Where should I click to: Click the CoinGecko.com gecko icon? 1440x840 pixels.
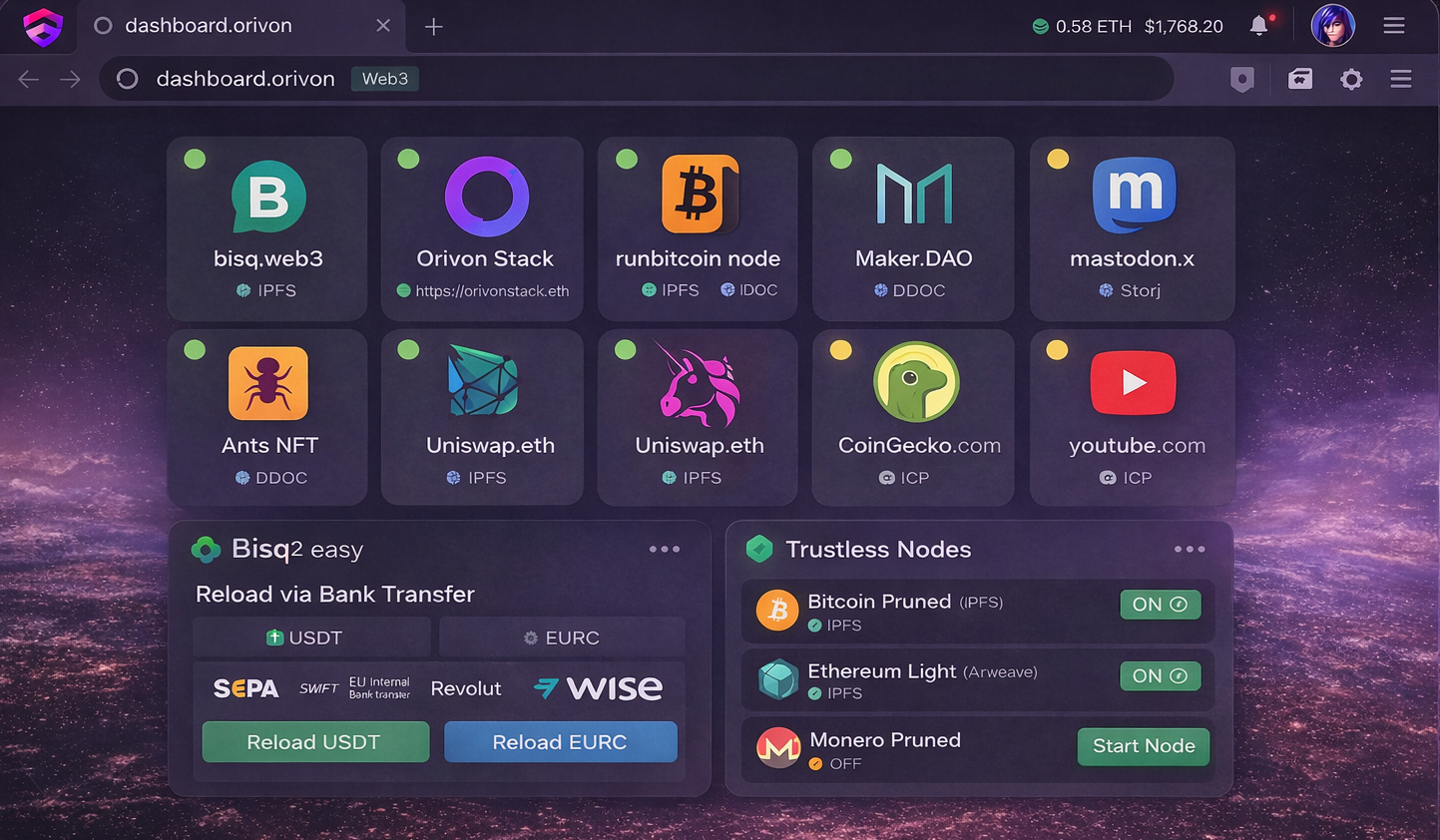coord(916,382)
